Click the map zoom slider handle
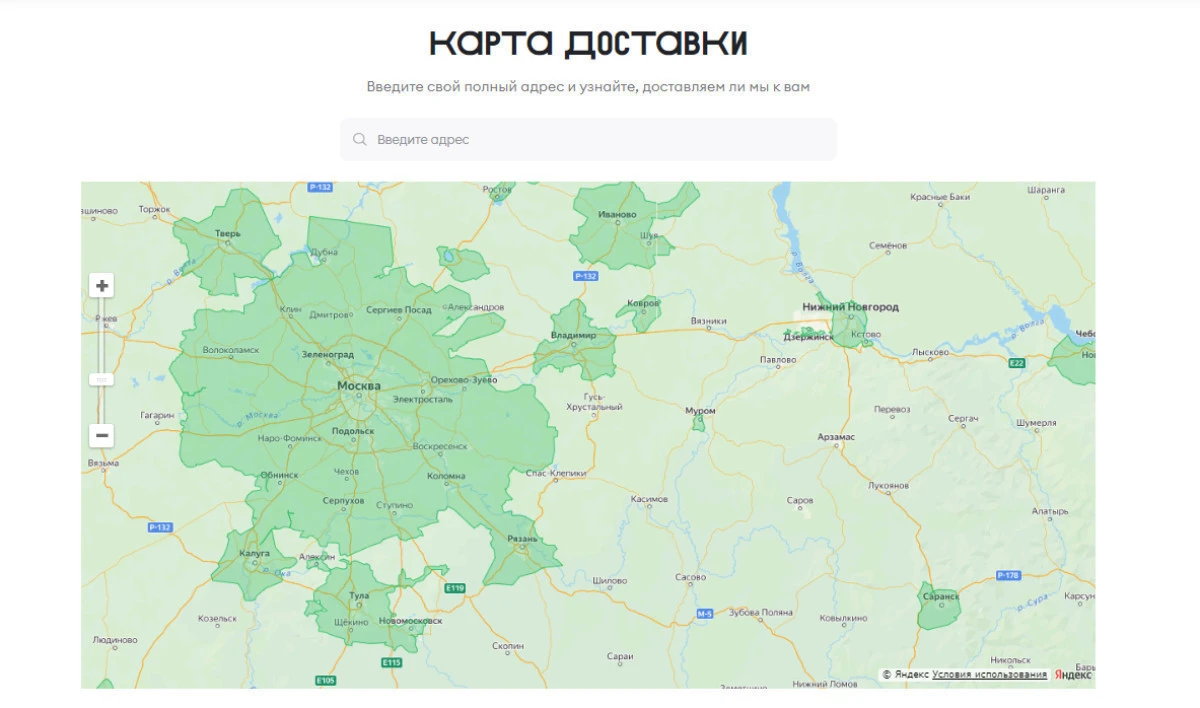 coord(101,379)
